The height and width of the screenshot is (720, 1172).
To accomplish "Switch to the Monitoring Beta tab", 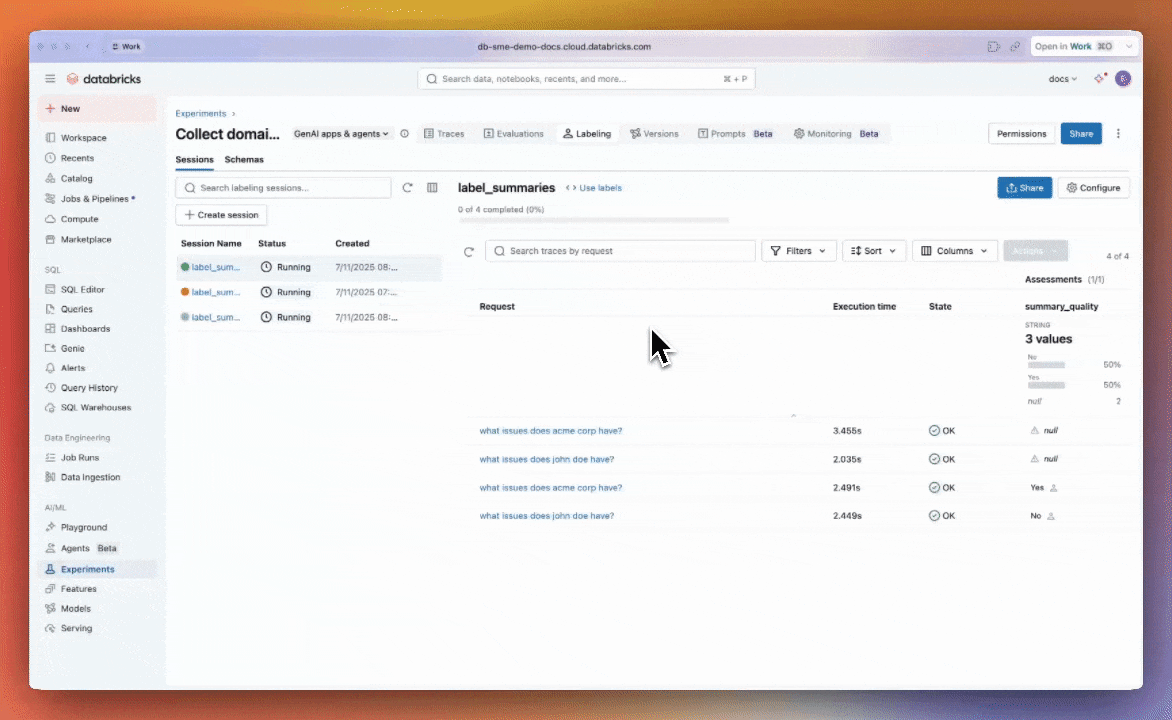I will (836, 134).
